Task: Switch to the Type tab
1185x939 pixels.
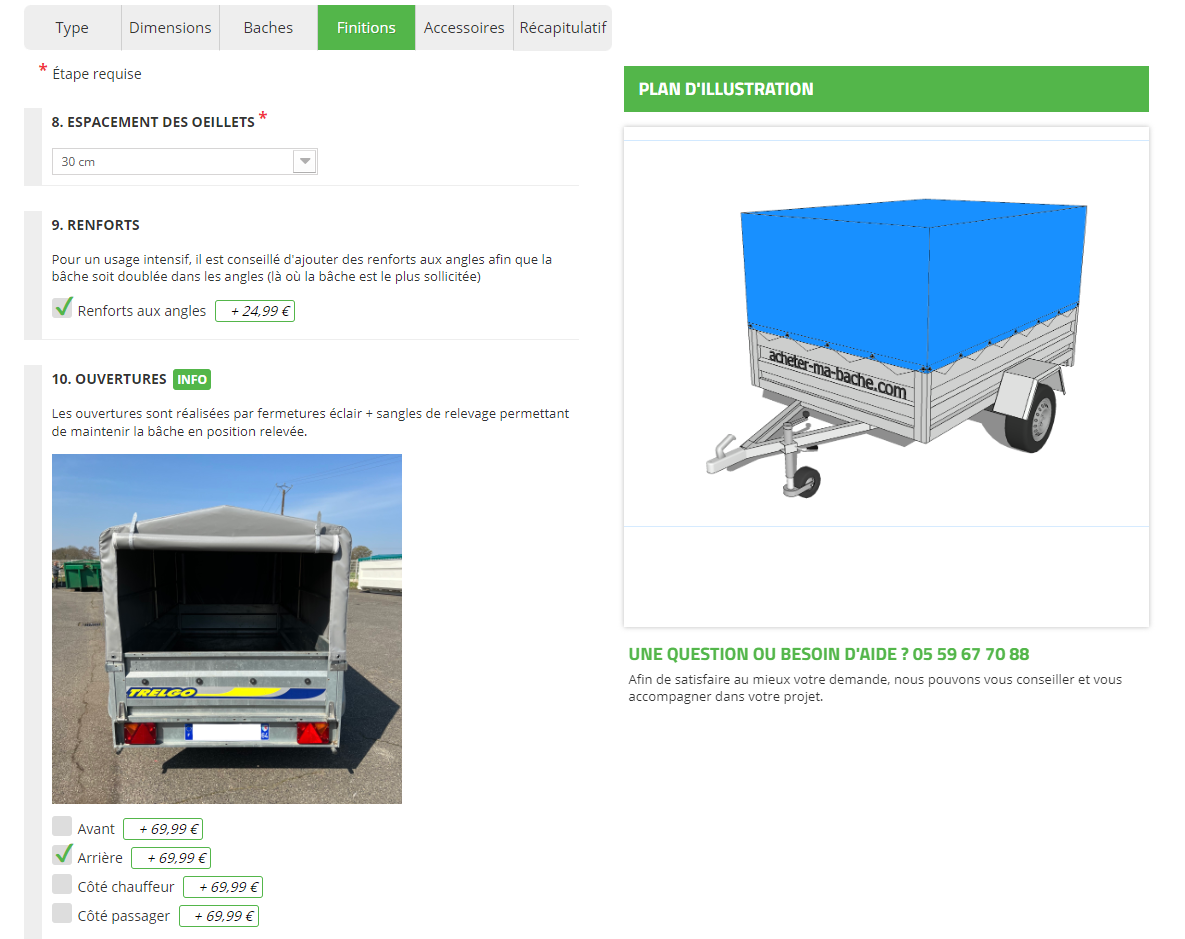Action: [x=72, y=28]
